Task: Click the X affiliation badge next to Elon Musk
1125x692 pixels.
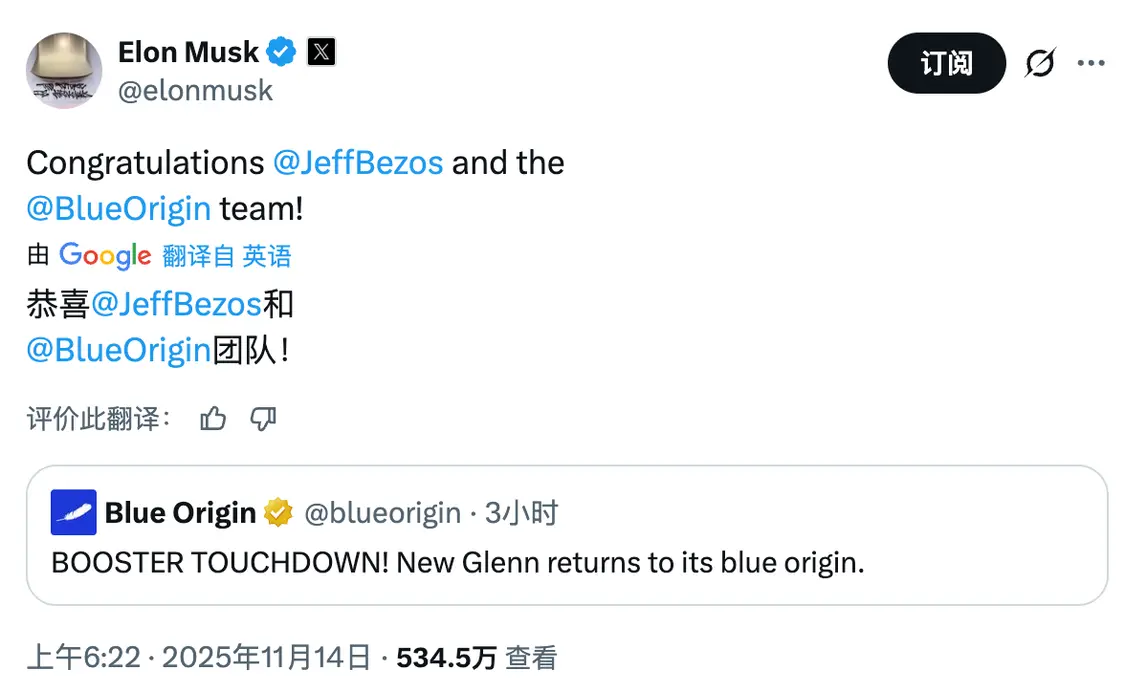Action: tap(320, 51)
